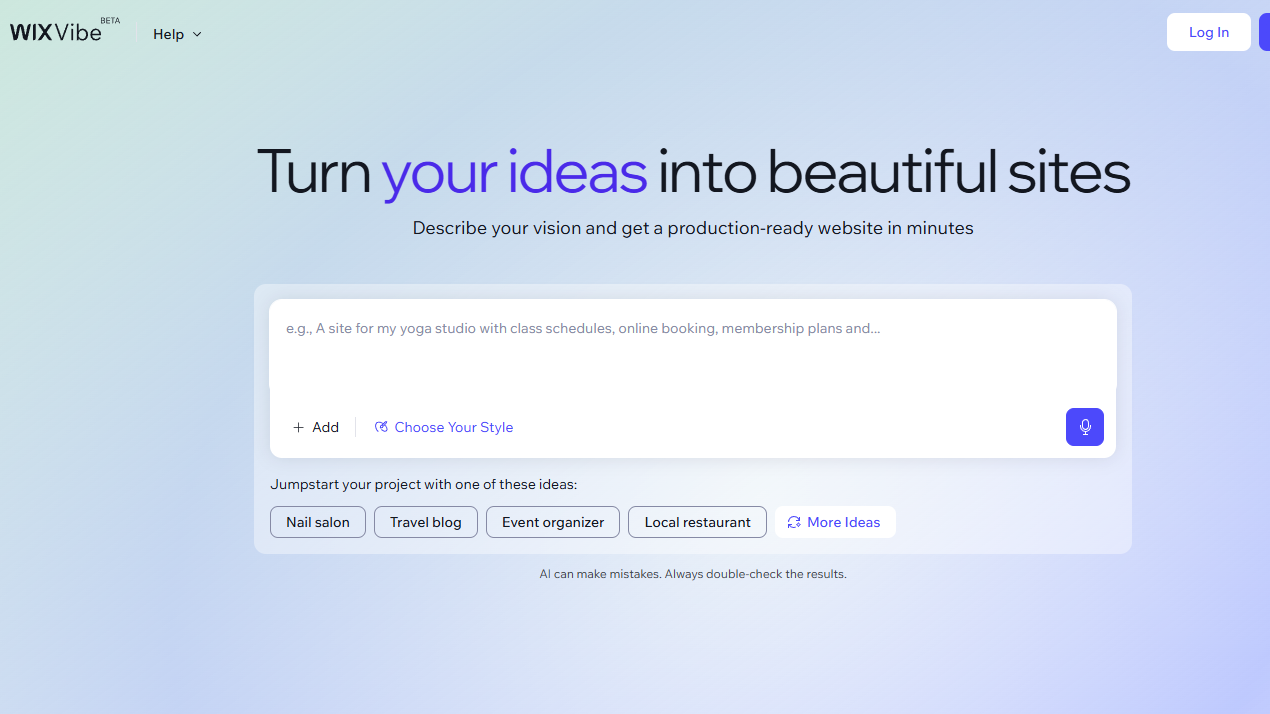
Task: Select the Nail salon idea chip
Action: point(318,522)
